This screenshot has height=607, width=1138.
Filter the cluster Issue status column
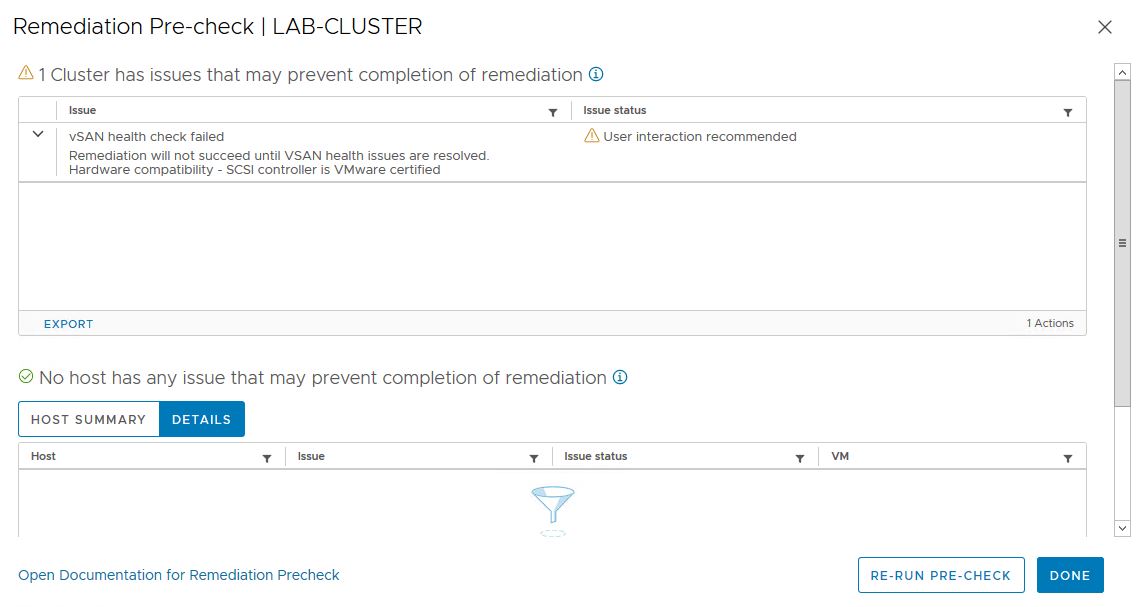point(1068,113)
